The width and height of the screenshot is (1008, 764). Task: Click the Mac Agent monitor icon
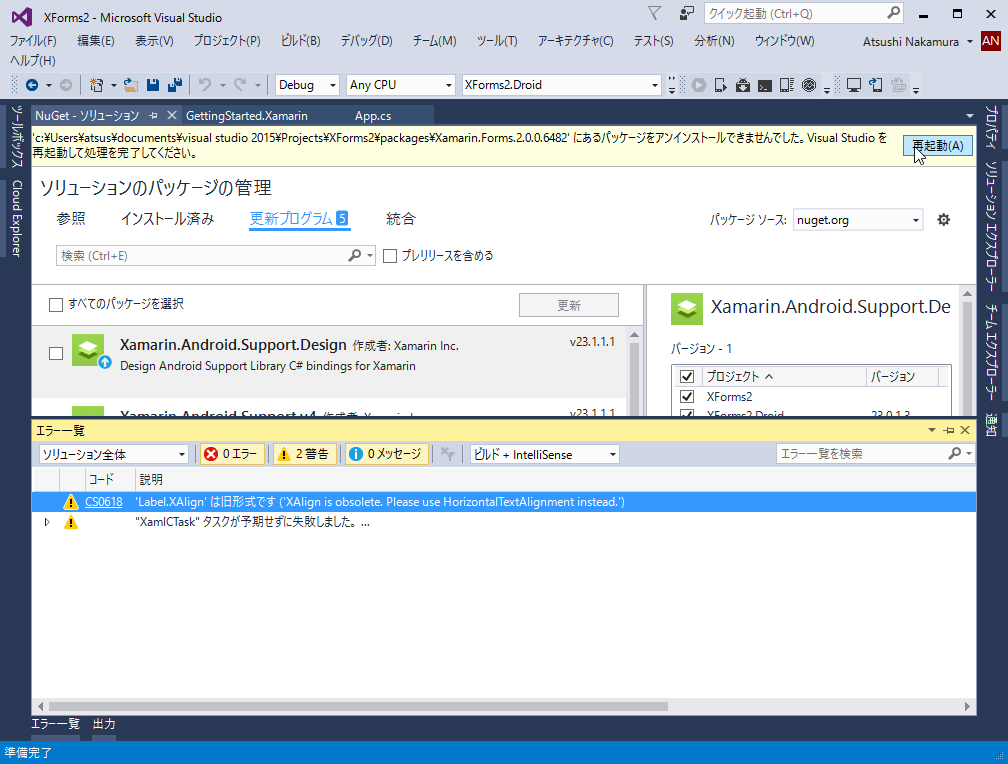[854, 85]
